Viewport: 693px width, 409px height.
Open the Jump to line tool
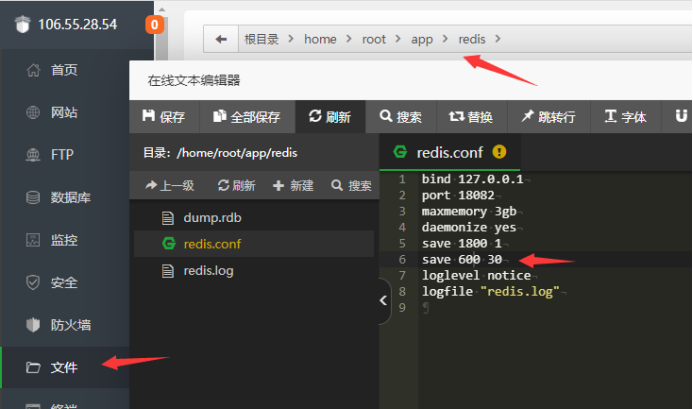[548, 117]
